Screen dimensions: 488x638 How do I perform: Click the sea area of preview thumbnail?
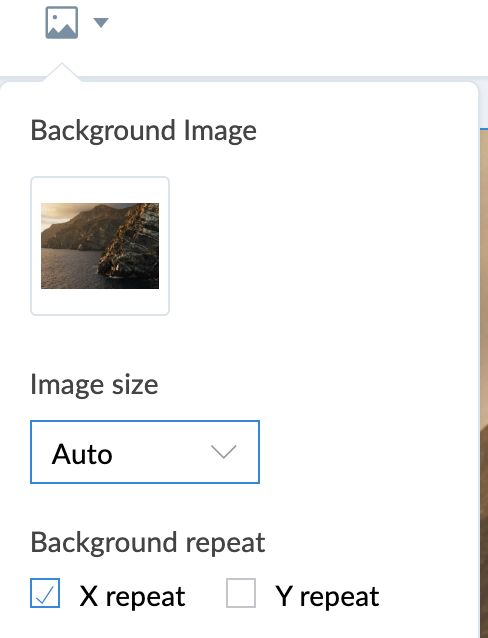click(x=67, y=269)
